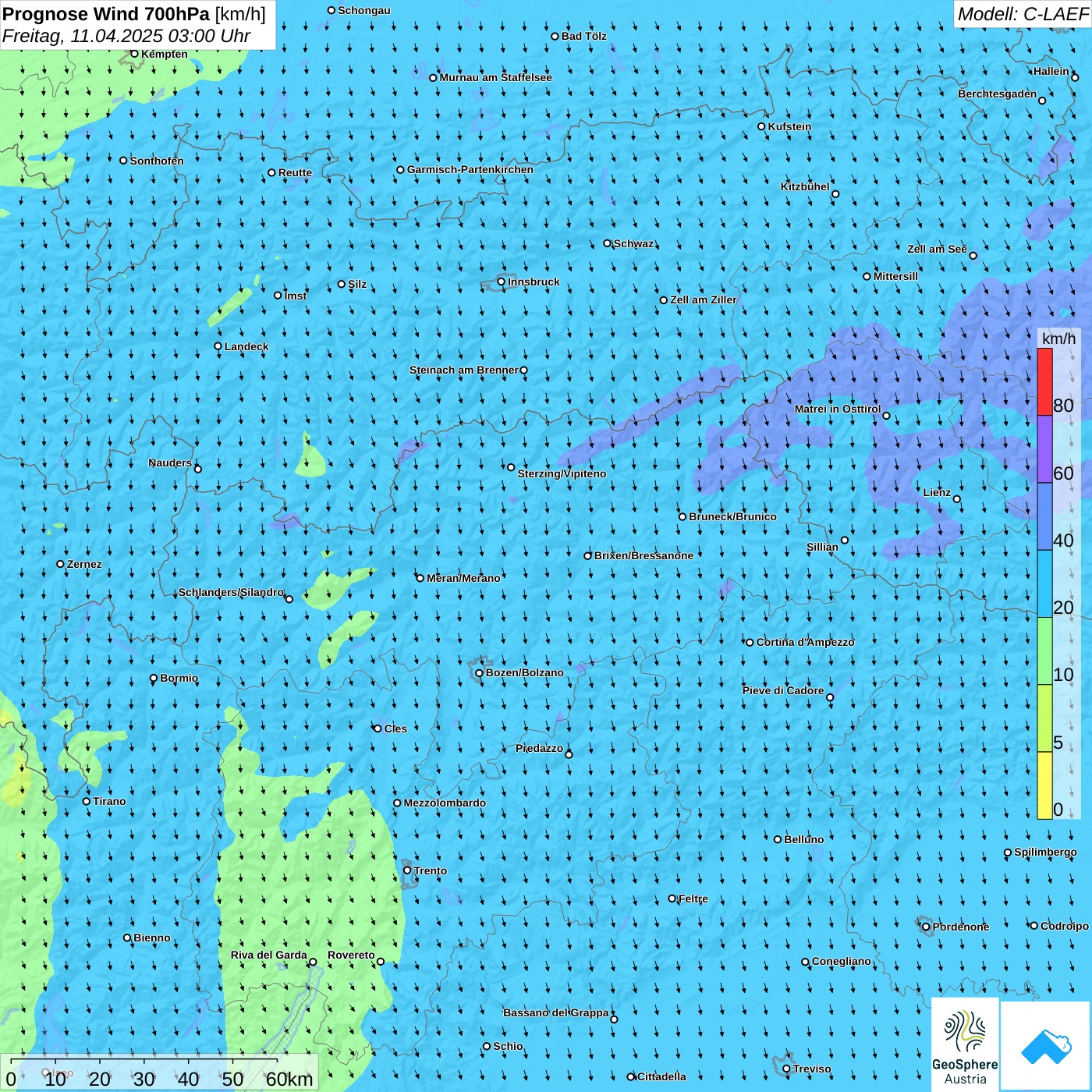Click the GeoSphere Austria logo
This screenshot has width=1092, height=1092.
click(x=965, y=1044)
